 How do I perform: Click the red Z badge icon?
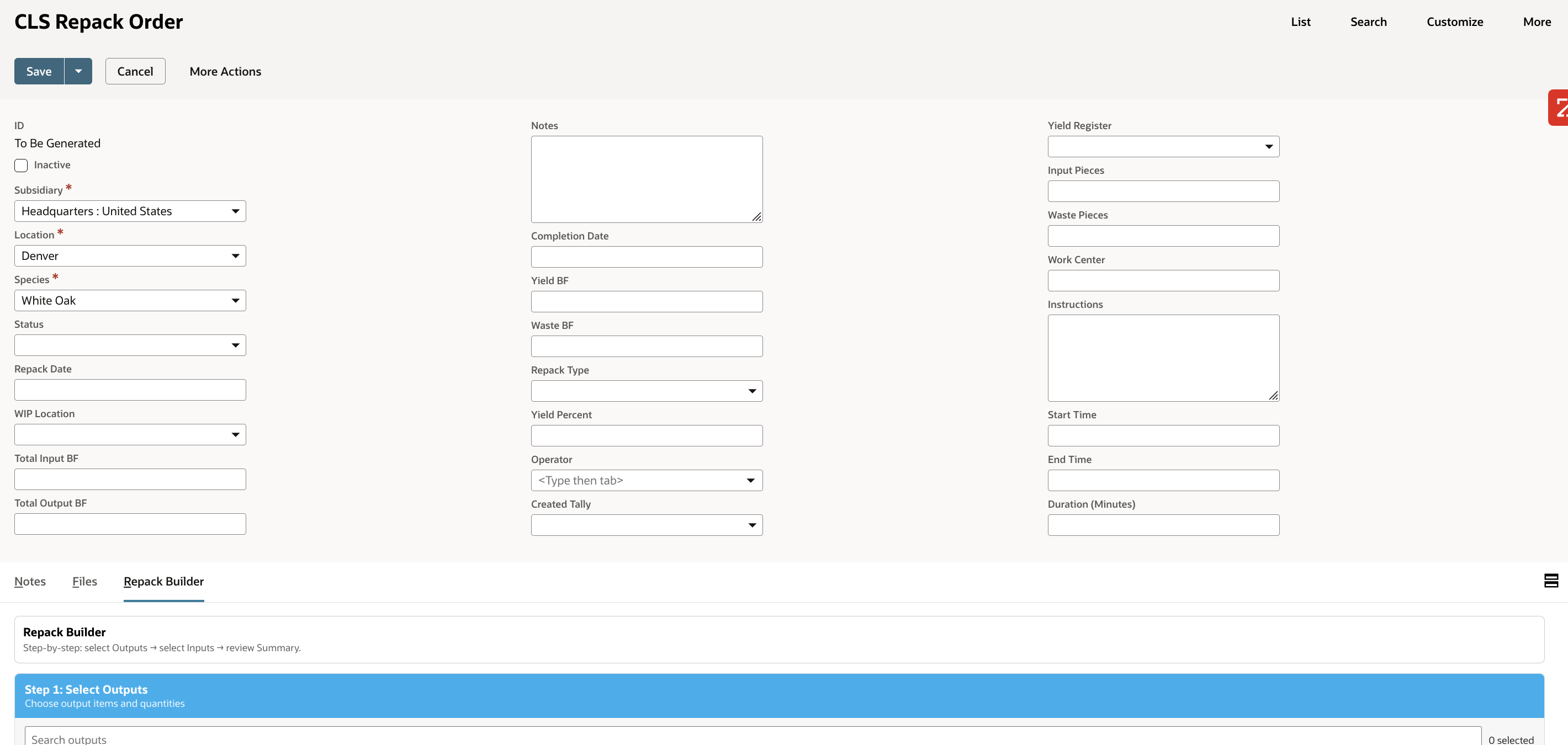1558,108
